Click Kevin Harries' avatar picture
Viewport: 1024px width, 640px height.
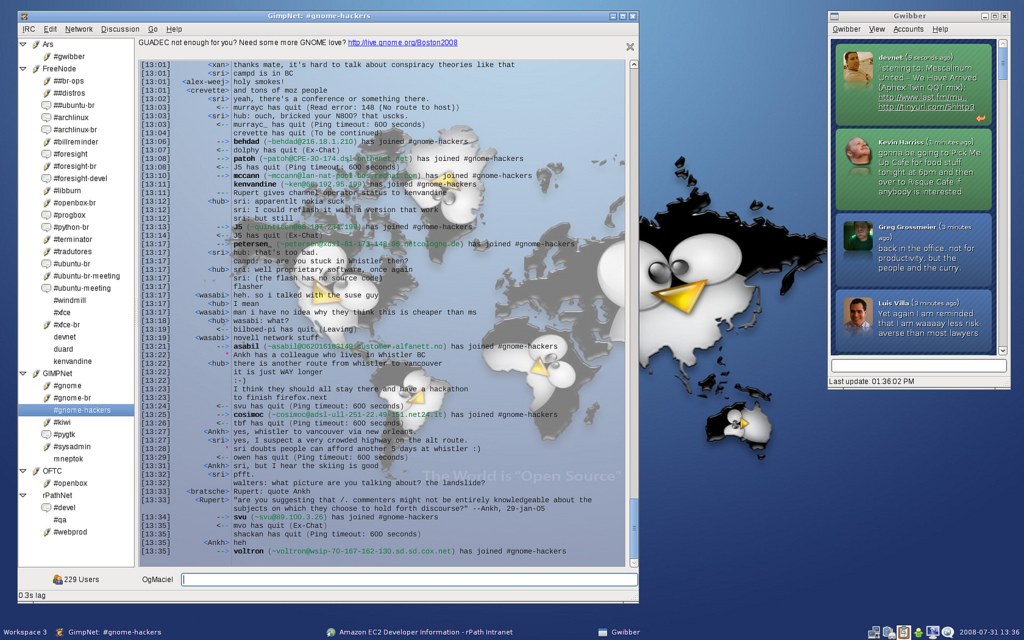[857, 151]
